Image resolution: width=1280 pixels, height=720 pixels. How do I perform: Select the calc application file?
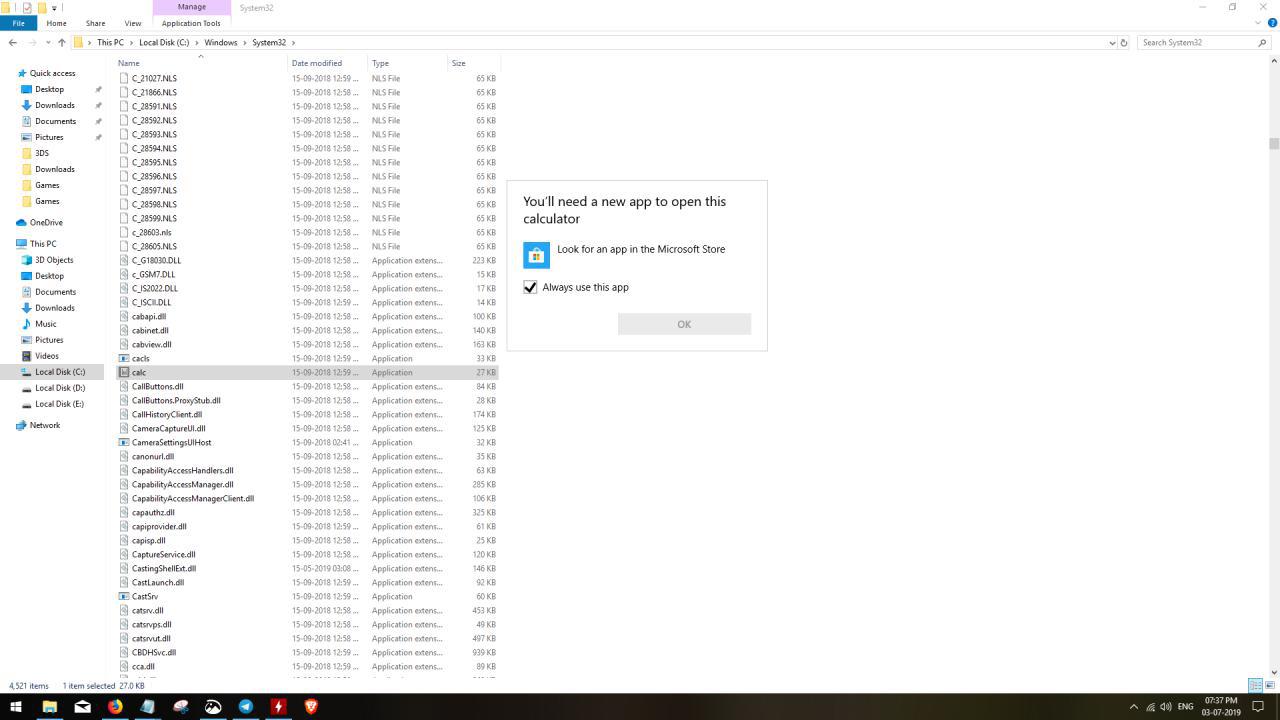(x=306, y=372)
